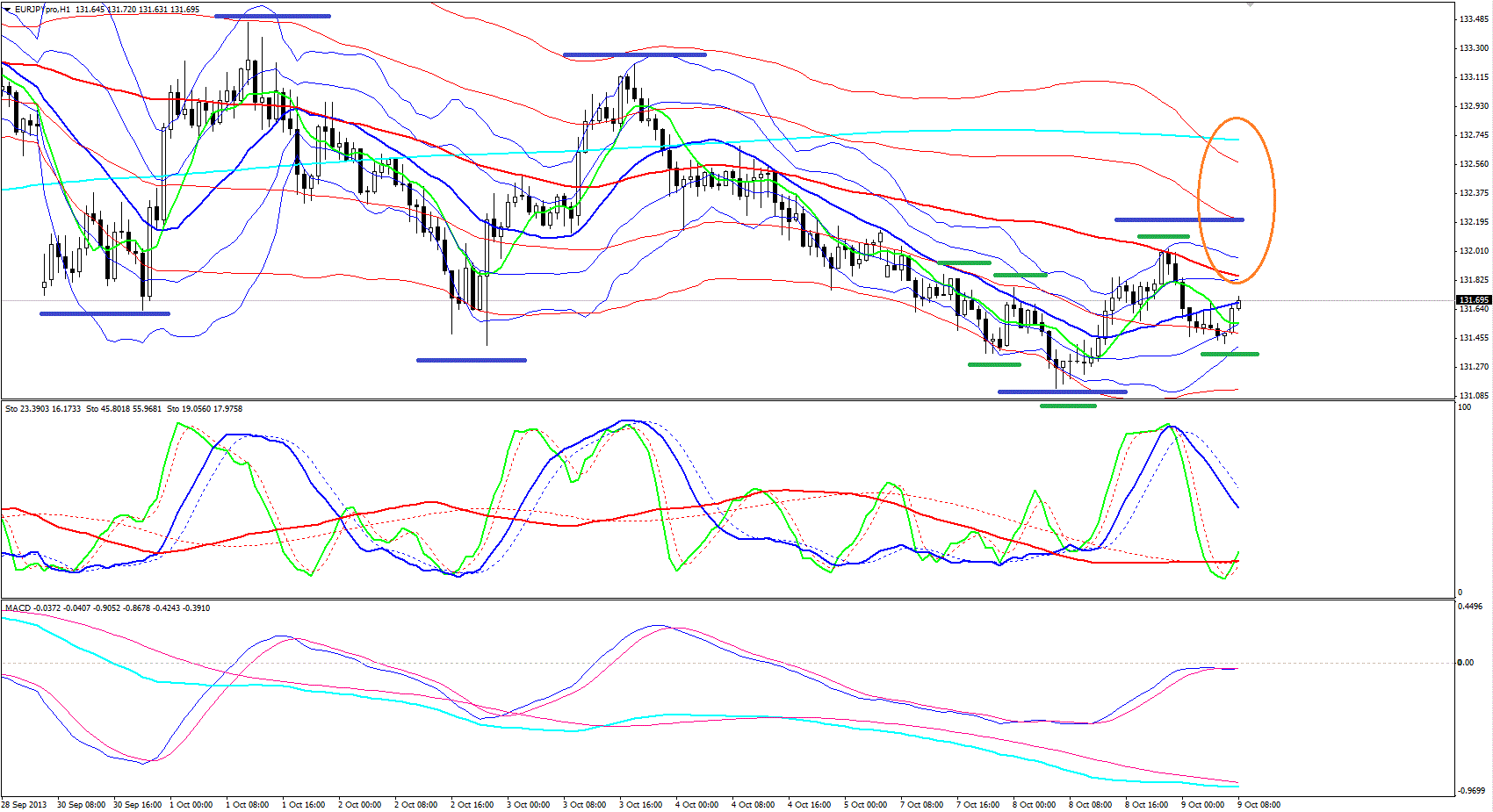This screenshot has width=1493, height=812.
Task: Click the 131.455 price axis label
Action: [x=1473, y=338]
